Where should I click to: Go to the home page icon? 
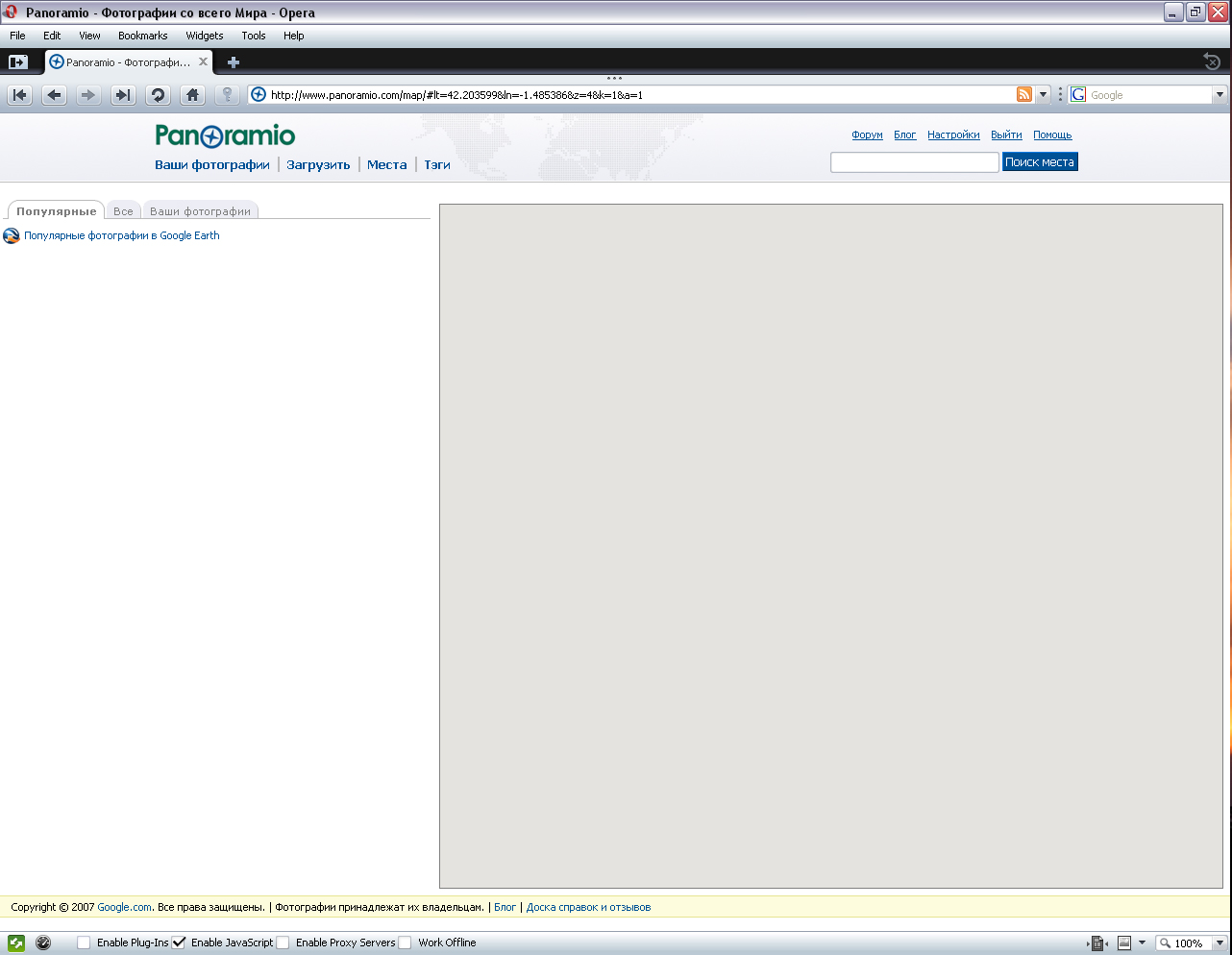click(x=193, y=95)
